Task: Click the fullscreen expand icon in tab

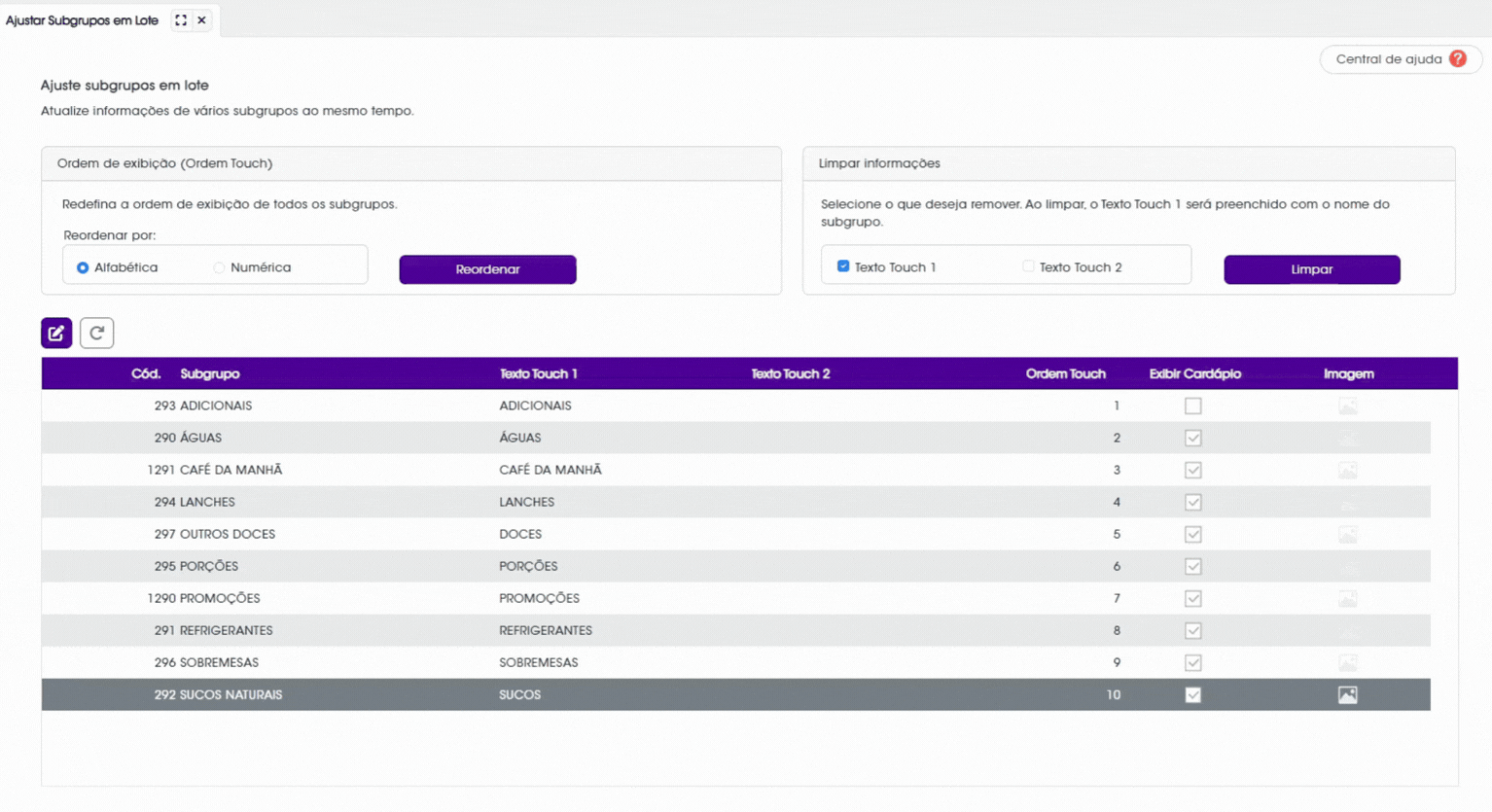Action: click(x=181, y=19)
